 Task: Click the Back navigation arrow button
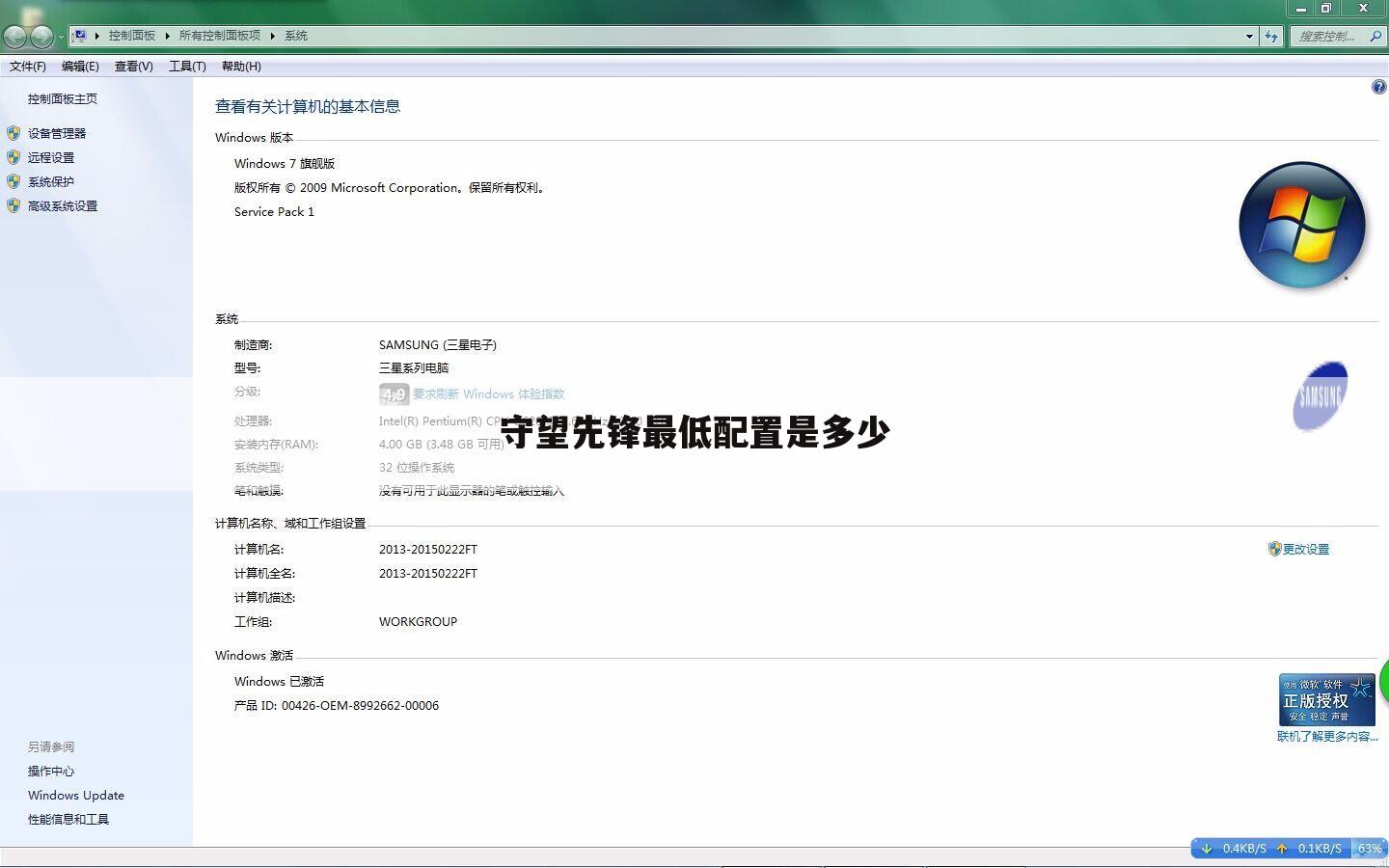pyautogui.click(x=14, y=37)
